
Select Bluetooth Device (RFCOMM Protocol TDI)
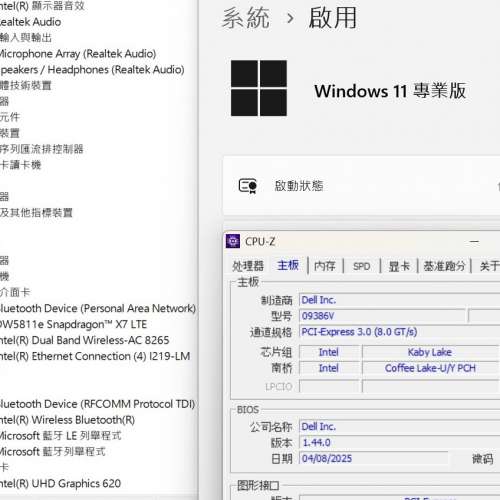pos(97,404)
